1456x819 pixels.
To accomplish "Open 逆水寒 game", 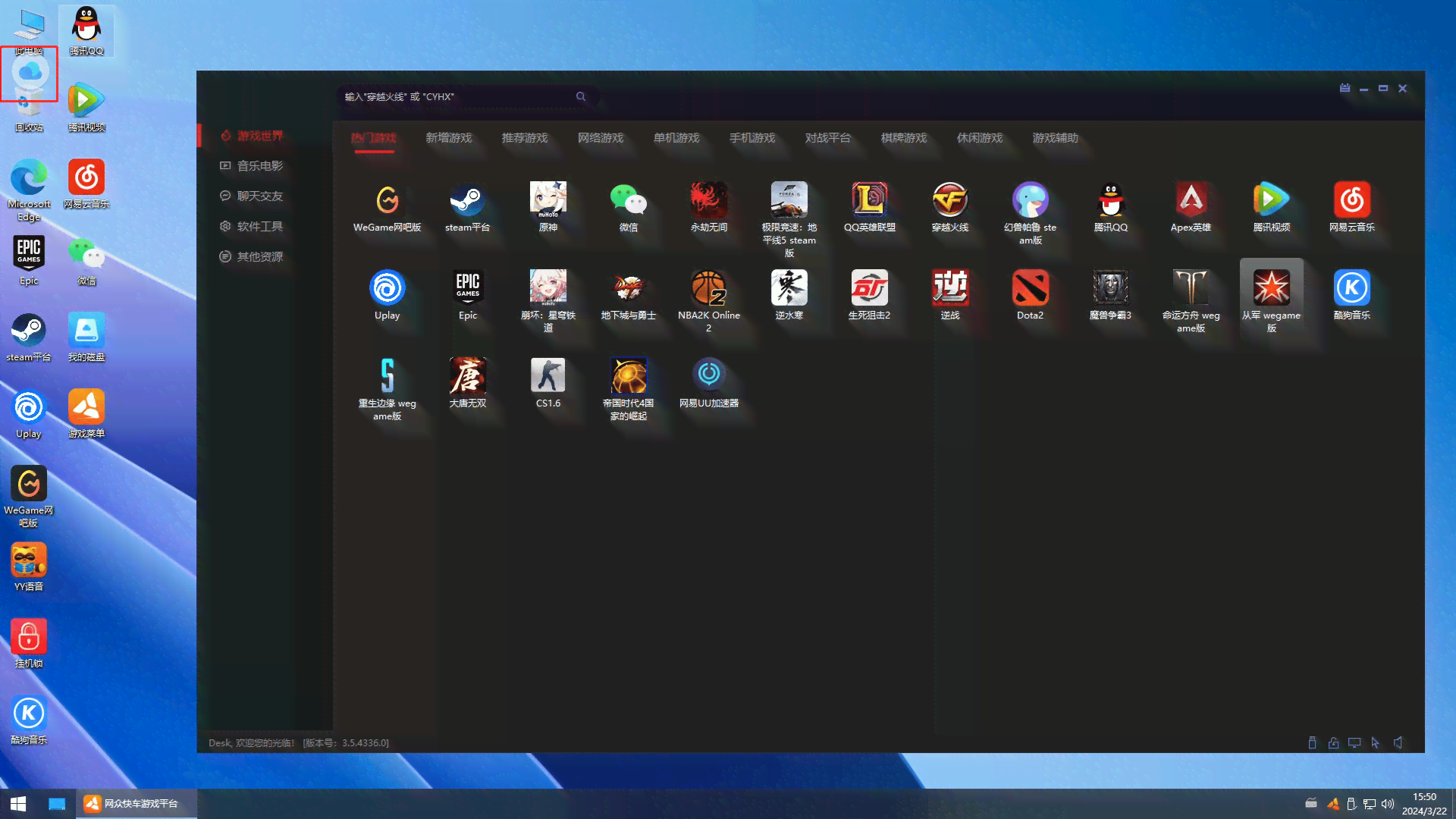I will tap(789, 295).
